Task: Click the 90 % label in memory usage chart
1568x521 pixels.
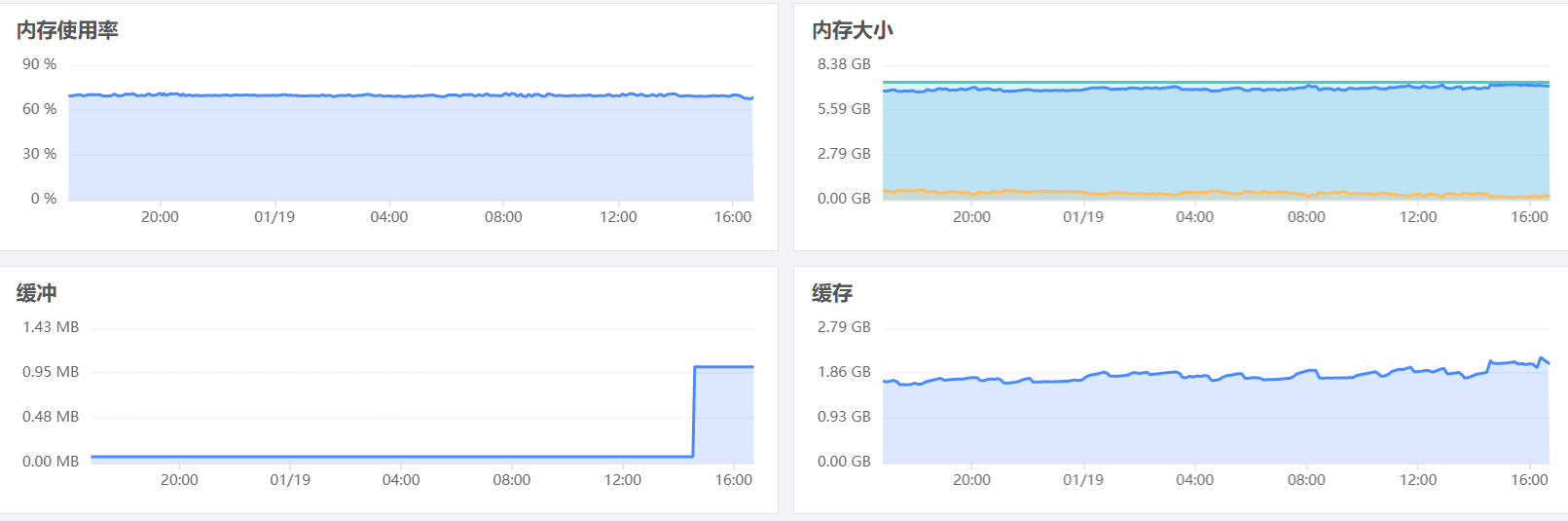Action: (x=40, y=64)
